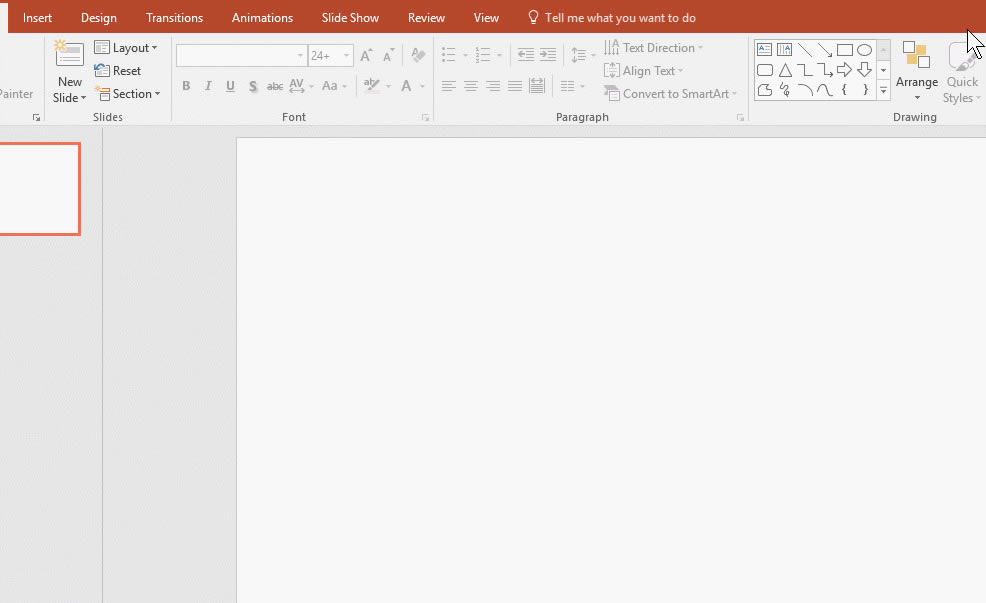Select the Freeform shape tool
Viewport: 986px width, 603px height.
tap(764, 90)
